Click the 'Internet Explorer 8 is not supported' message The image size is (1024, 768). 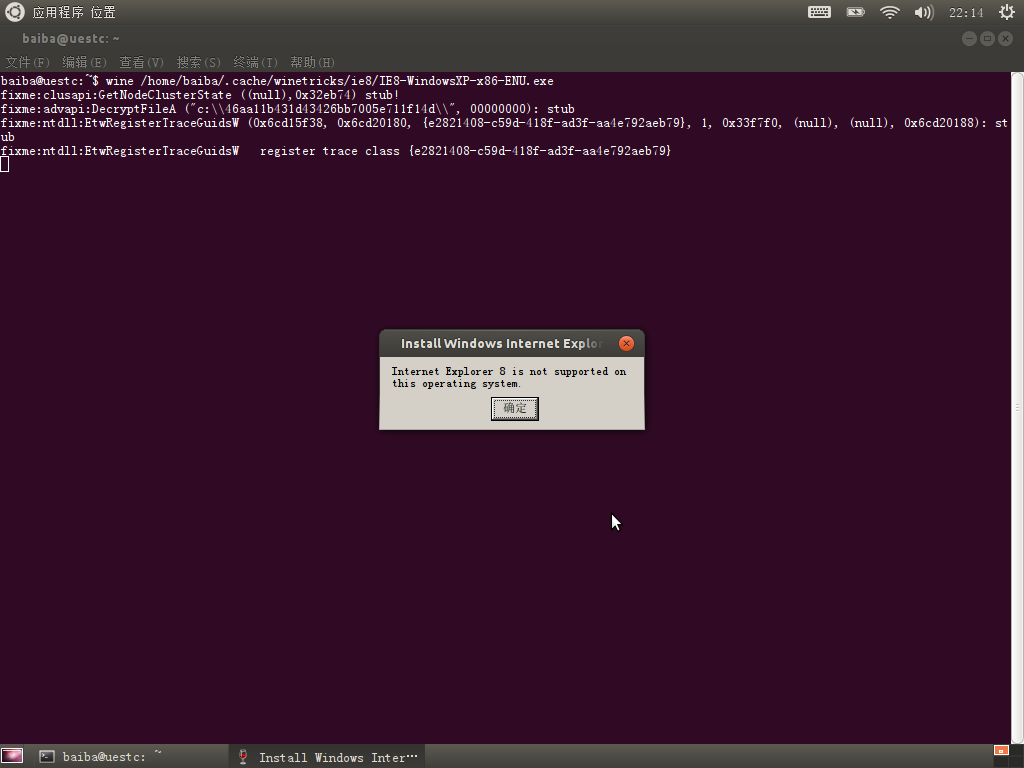click(509, 377)
